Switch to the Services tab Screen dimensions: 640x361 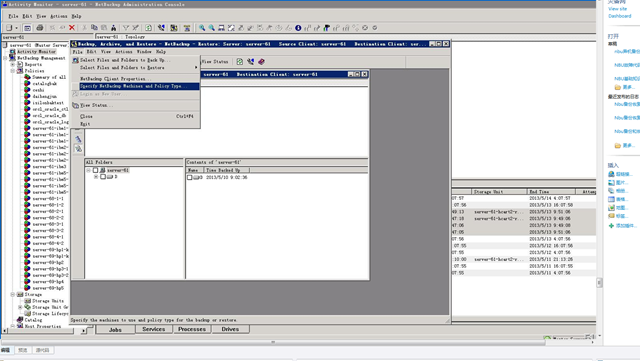tap(154, 329)
